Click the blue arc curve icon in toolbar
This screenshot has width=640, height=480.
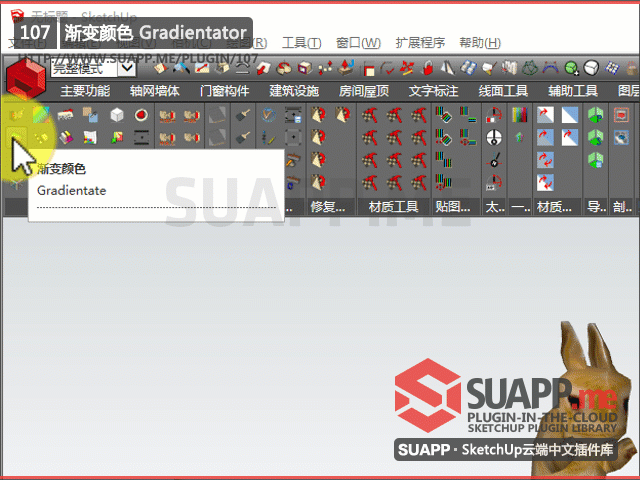coord(550,67)
